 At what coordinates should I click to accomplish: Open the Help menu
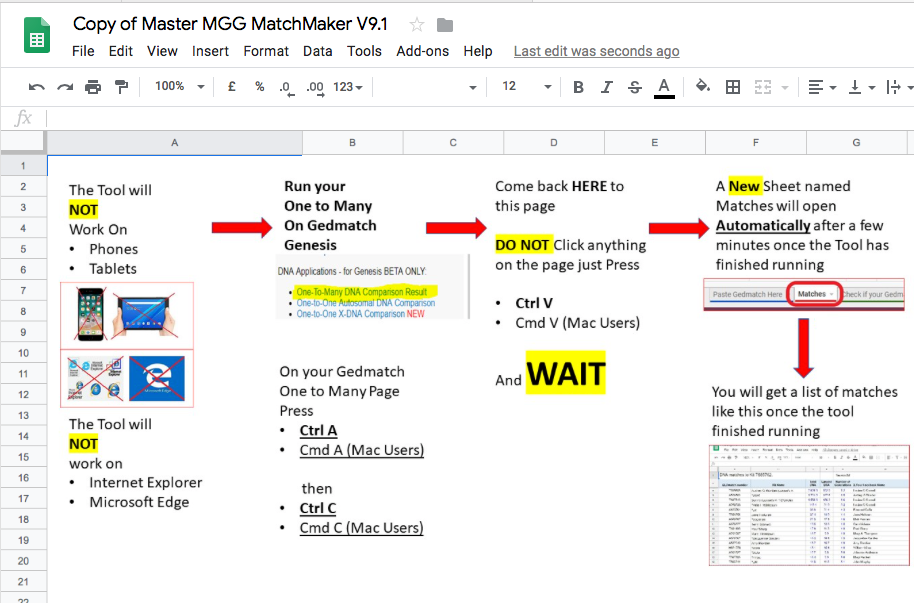[478, 51]
